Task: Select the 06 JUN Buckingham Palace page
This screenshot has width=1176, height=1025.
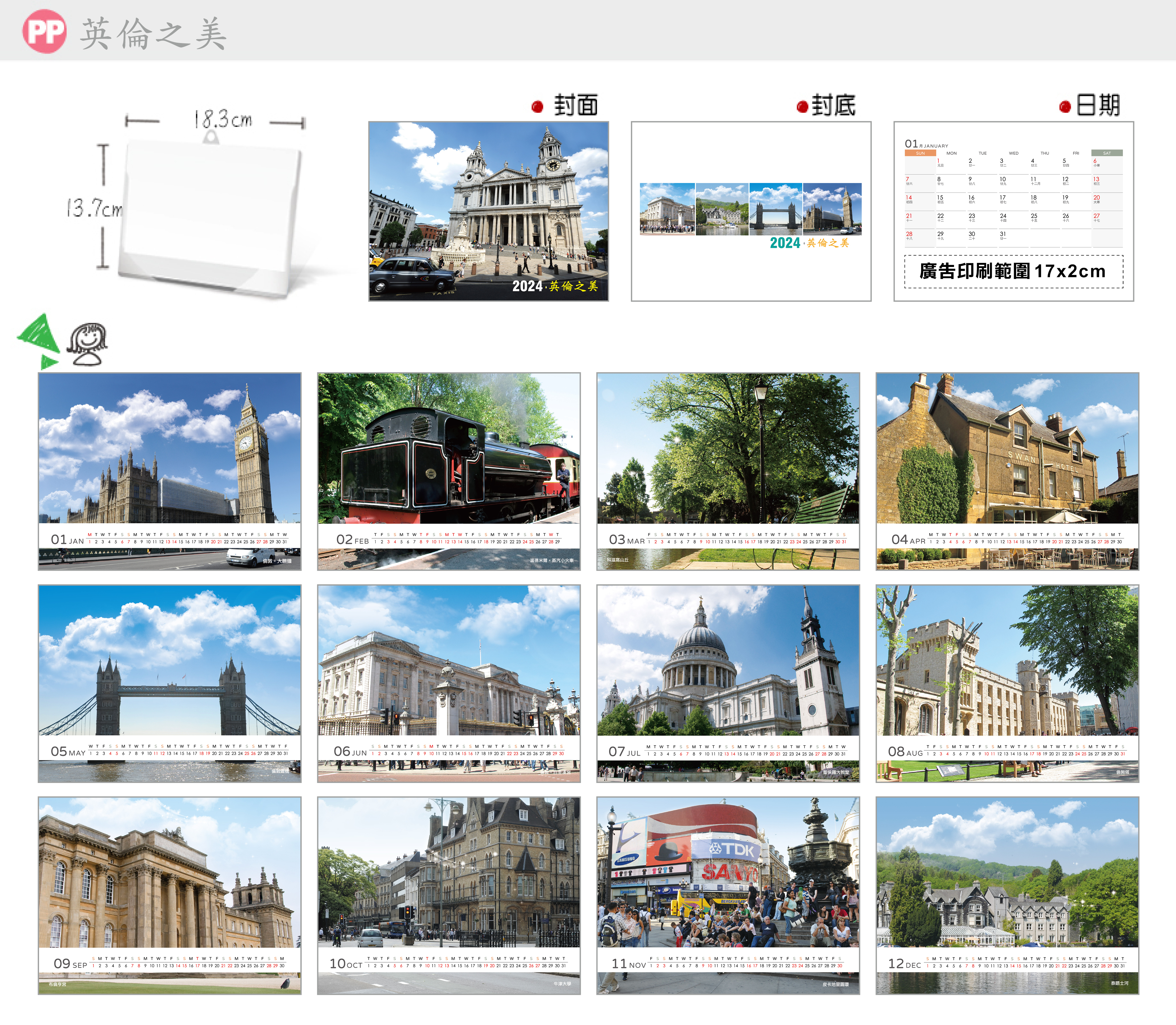Action: (448, 683)
